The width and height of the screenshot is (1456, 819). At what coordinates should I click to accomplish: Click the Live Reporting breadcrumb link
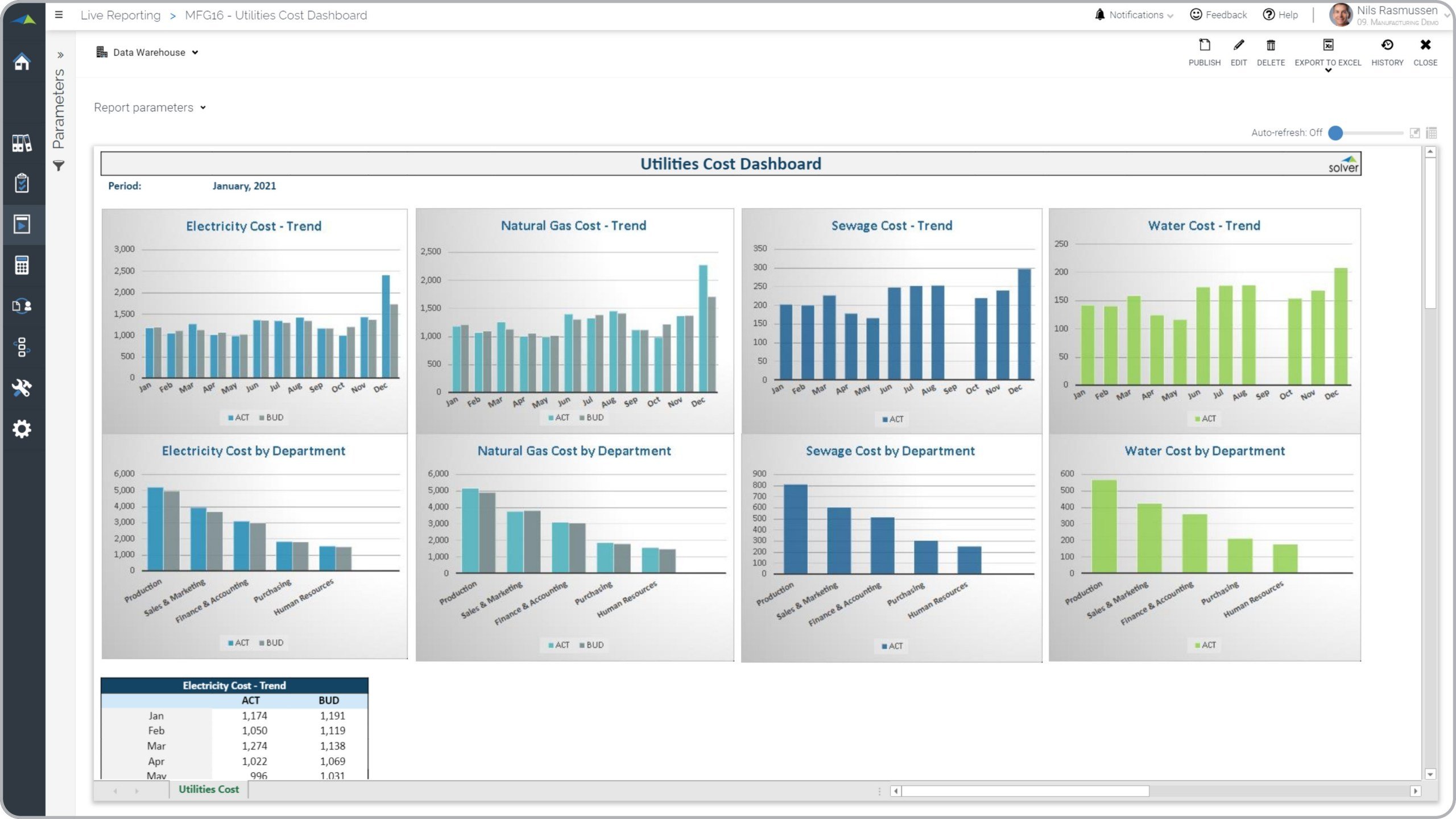tap(121, 15)
